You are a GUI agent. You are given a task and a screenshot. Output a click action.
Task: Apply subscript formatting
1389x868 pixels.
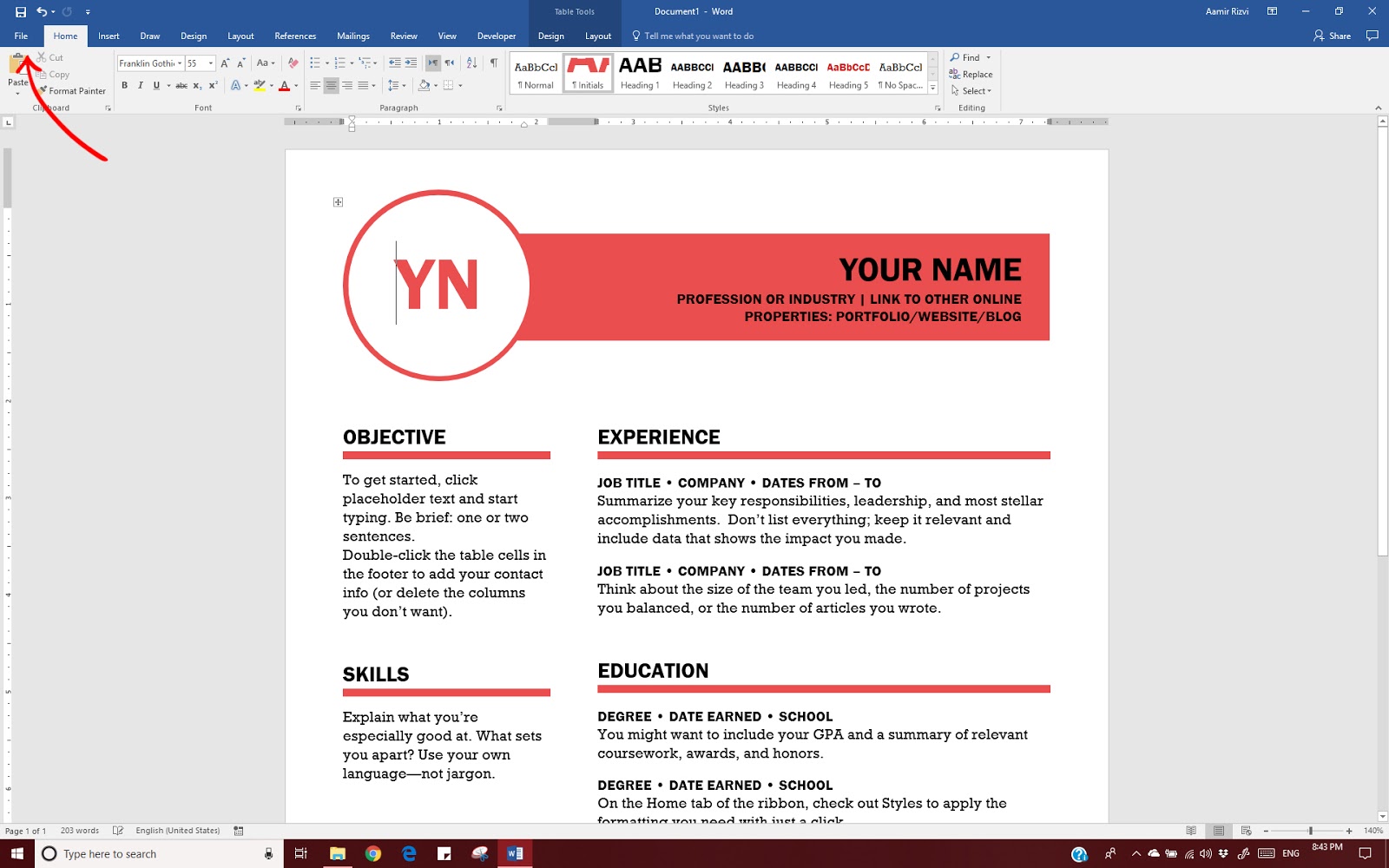(x=197, y=86)
